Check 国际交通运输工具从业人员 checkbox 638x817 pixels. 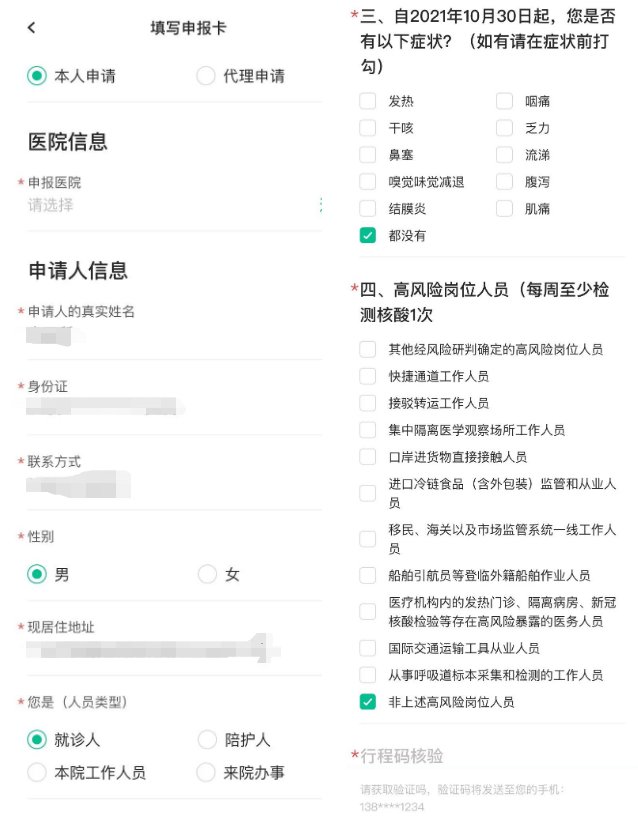pos(368,648)
